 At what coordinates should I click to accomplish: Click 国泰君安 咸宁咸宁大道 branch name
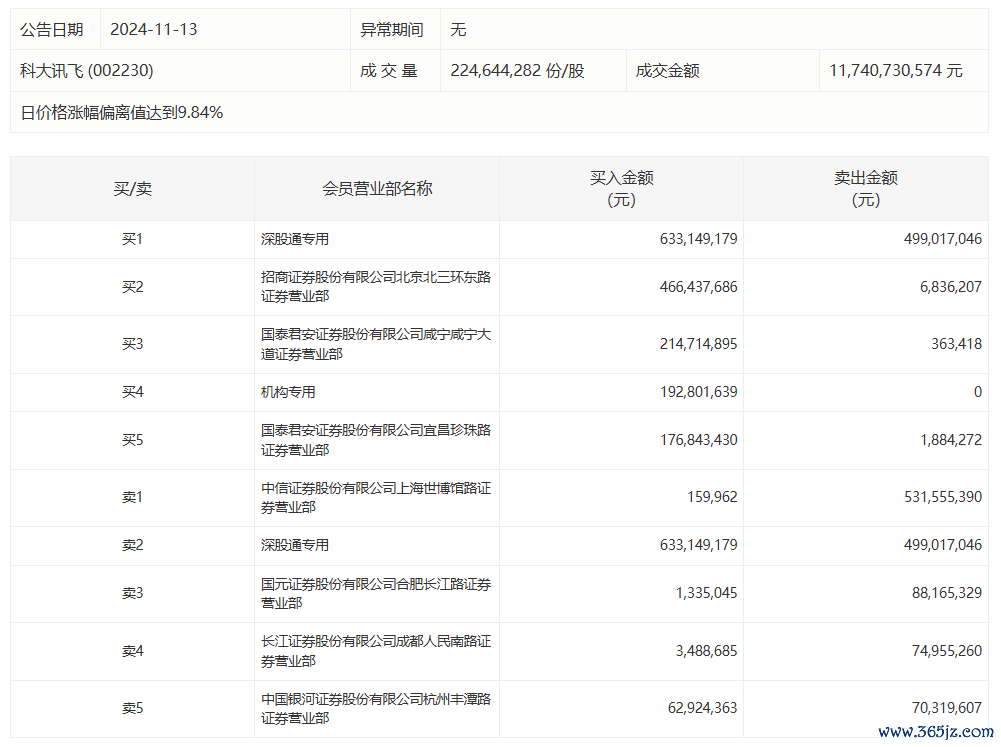376,344
